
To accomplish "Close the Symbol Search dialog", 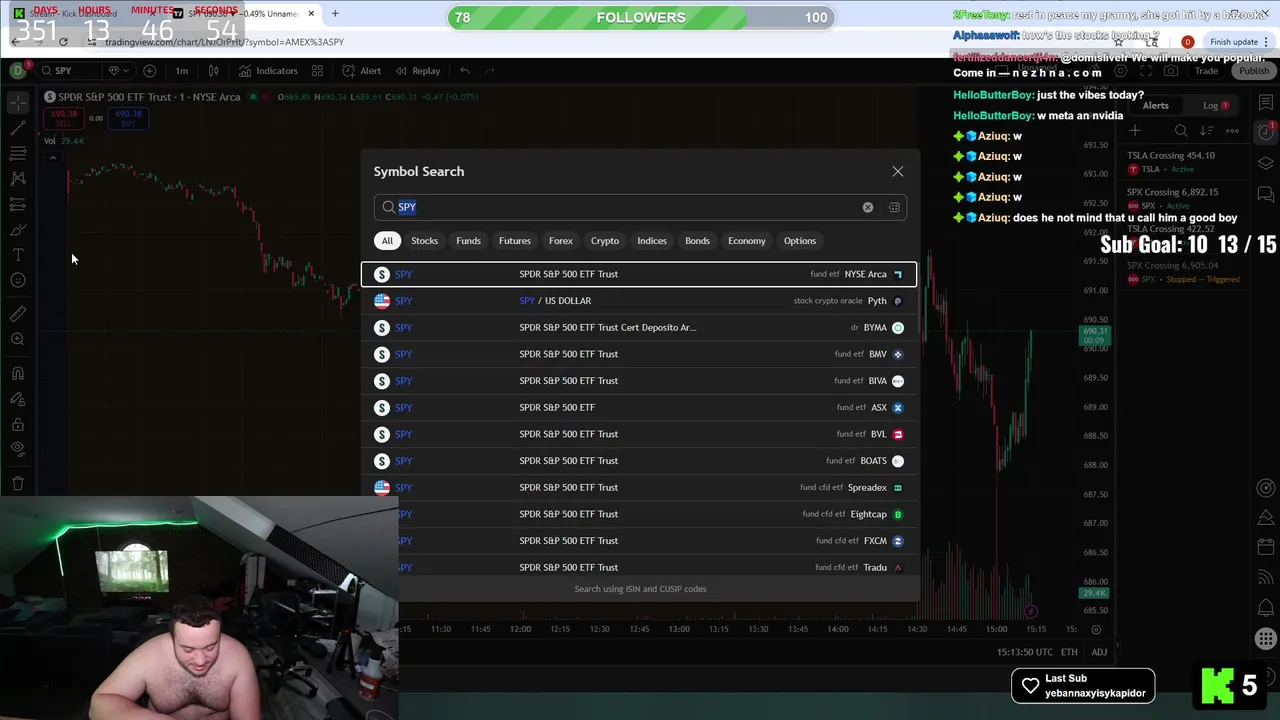I will tap(898, 172).
